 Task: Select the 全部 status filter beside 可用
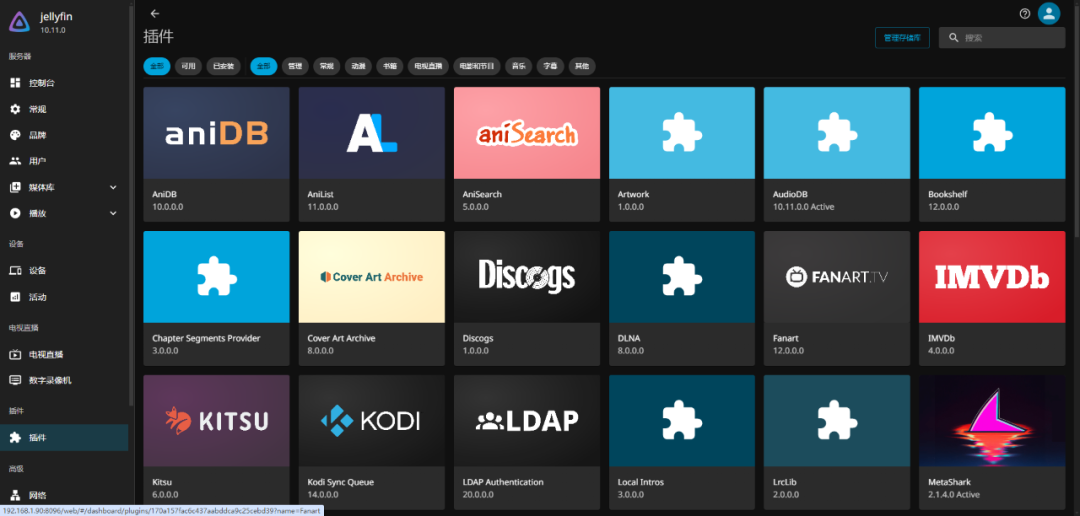[x=157, y=66]
